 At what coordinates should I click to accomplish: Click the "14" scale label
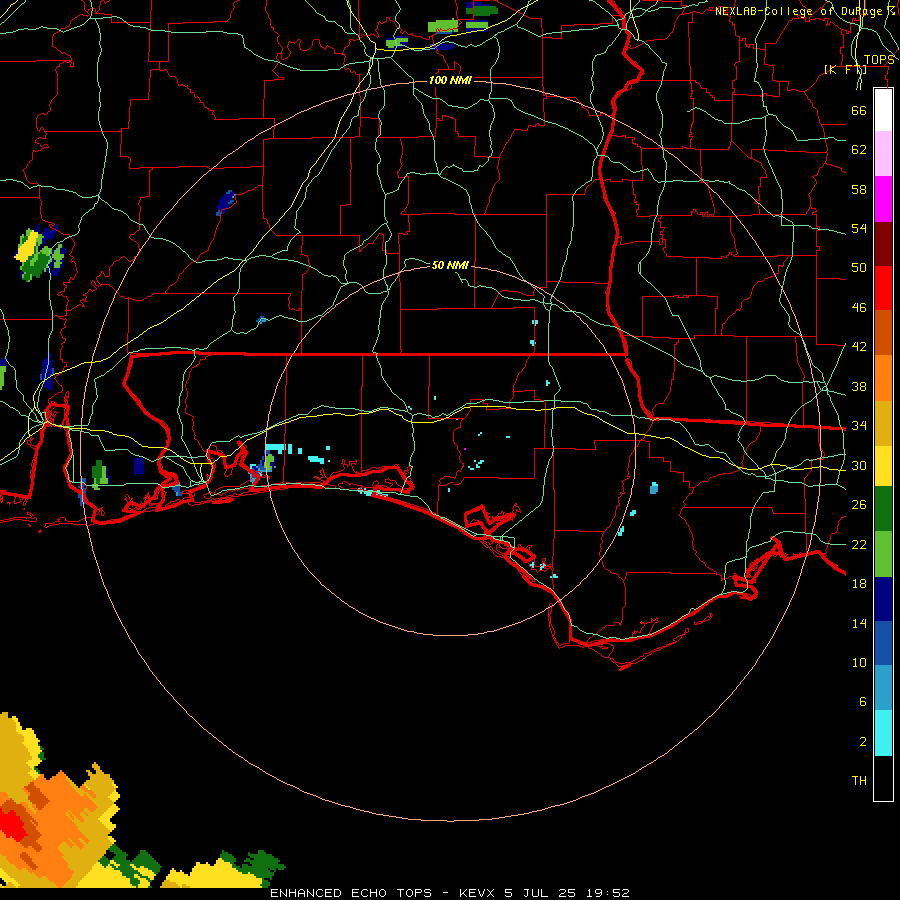pos(859,623)
